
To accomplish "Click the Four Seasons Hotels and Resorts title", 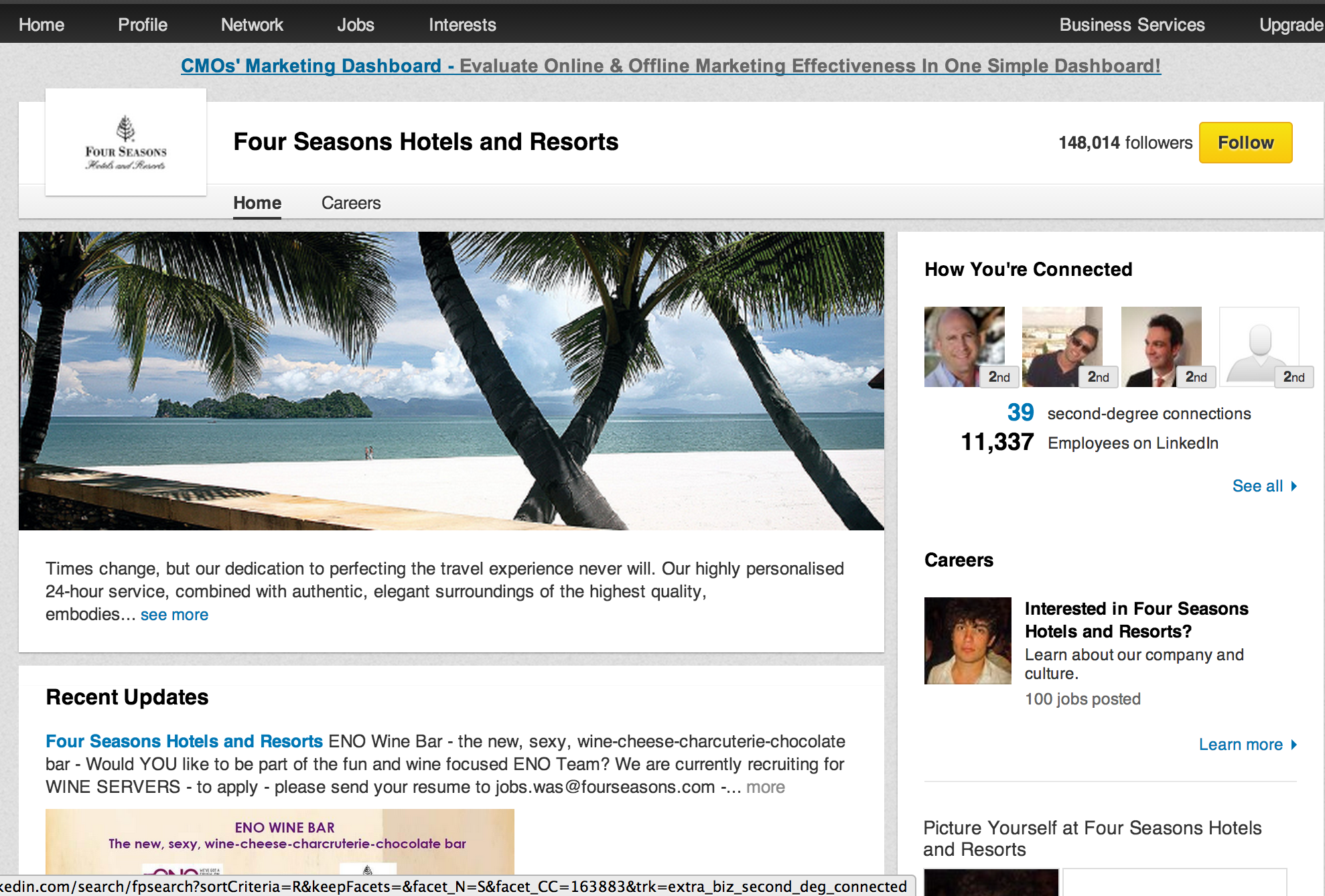I will (426, 142).
